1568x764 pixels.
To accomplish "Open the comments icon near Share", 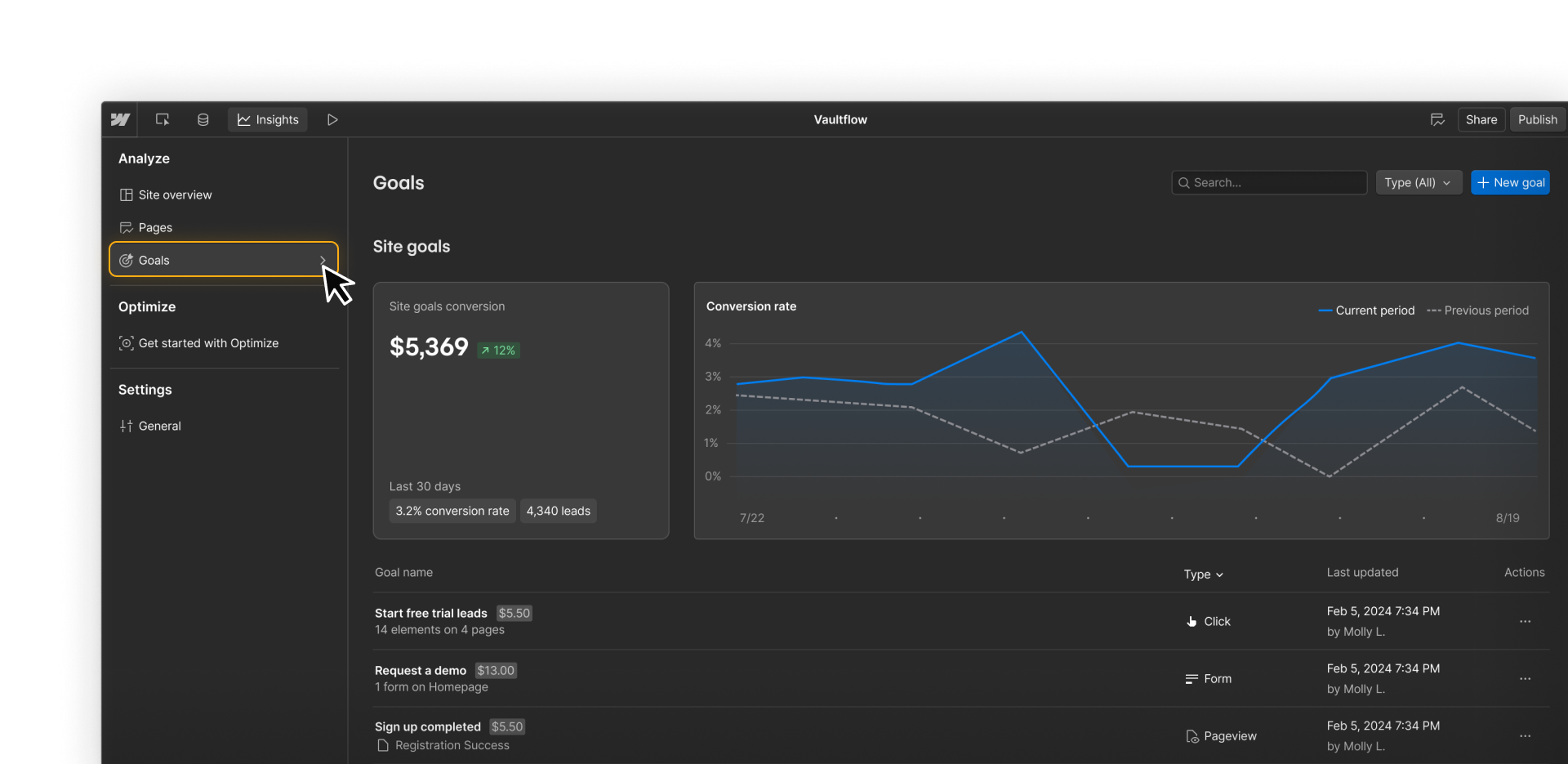I will (1438, 119).
